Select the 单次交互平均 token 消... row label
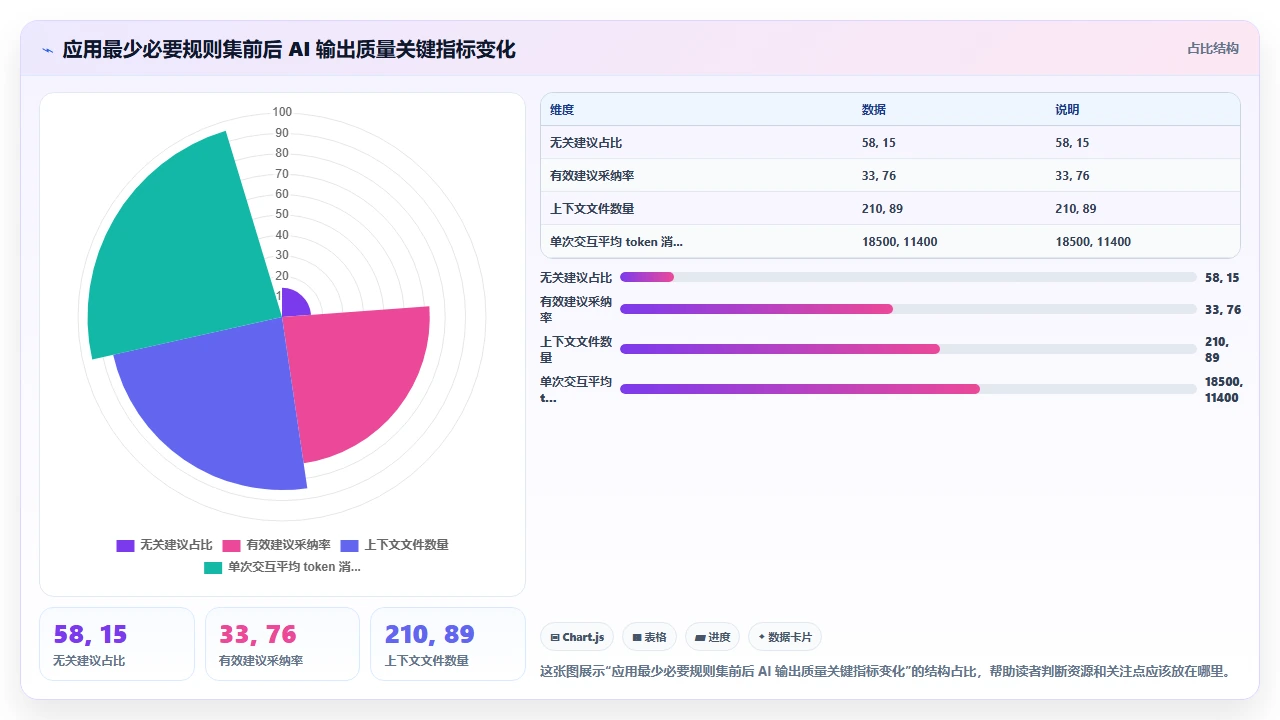Screen dimensions: 1280x720 pyautogui.click(x=617, y=242)
